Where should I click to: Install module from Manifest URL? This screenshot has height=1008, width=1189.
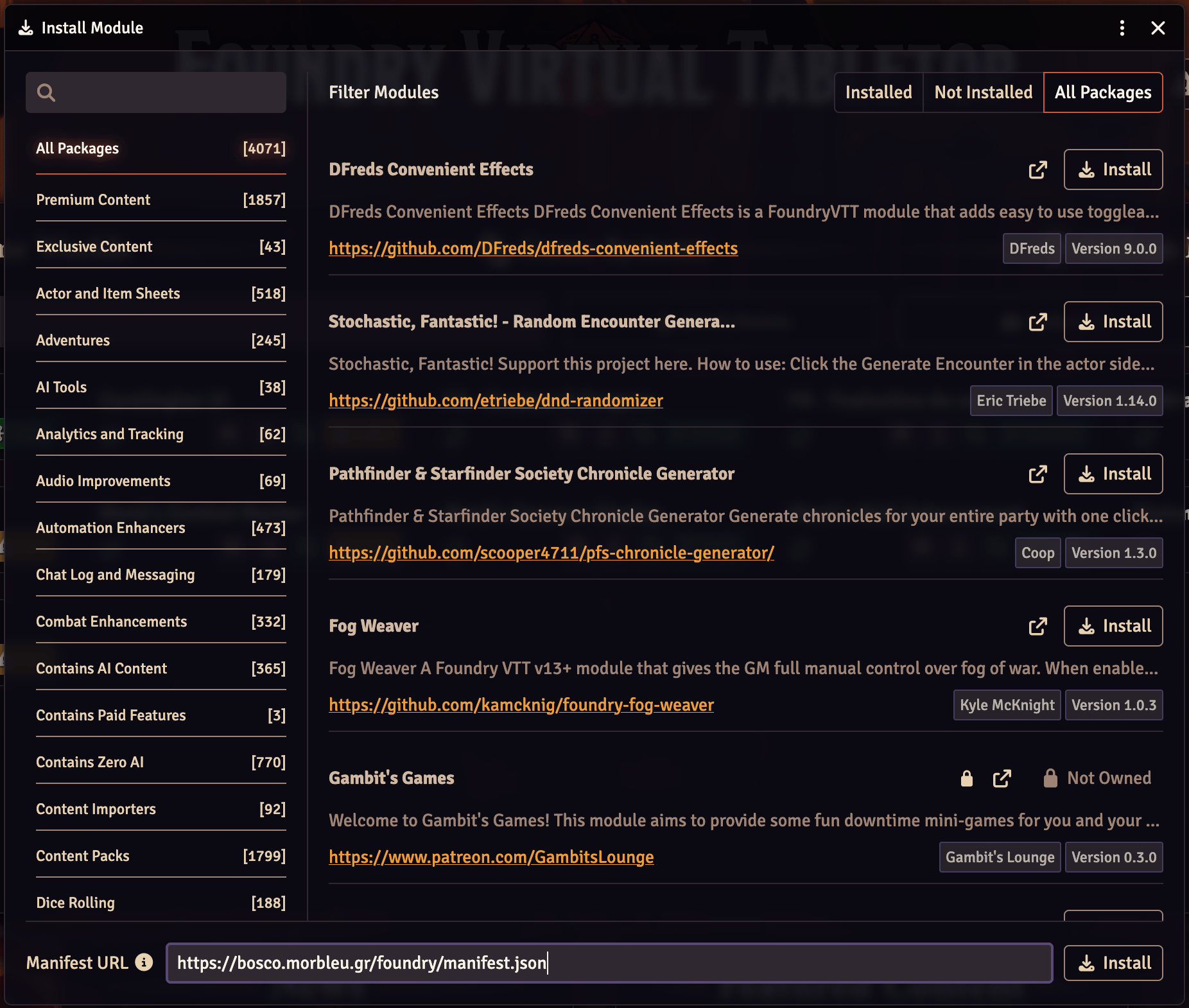1113,963
